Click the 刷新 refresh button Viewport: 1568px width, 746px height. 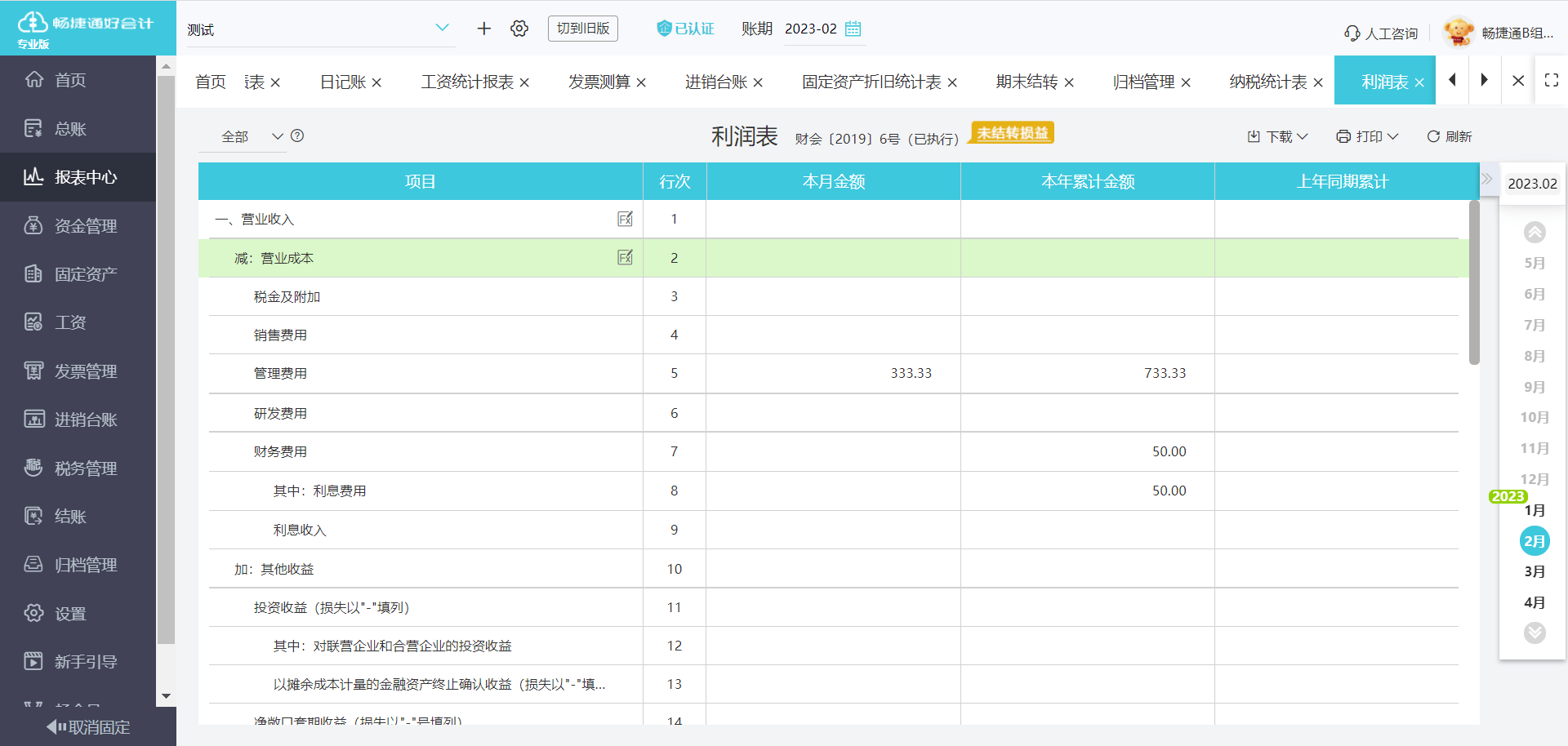point(1450,136)
